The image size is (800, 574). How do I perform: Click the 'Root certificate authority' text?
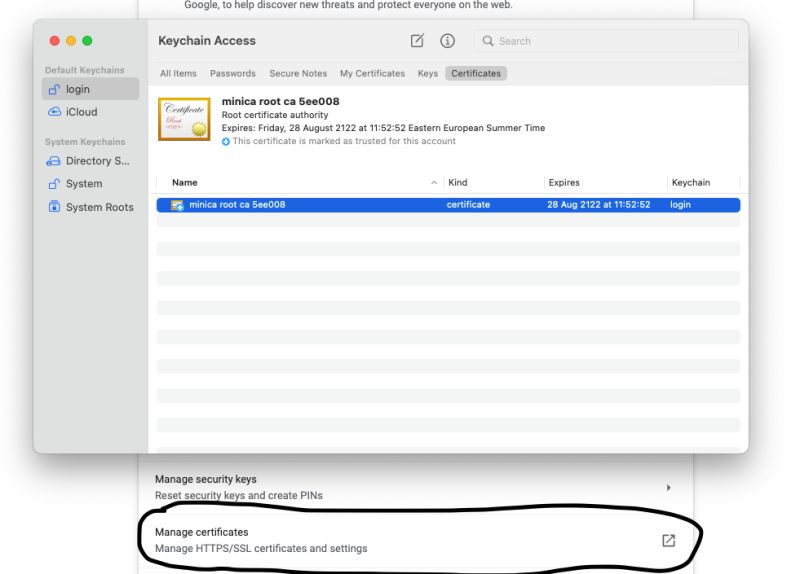coord(275,115)
